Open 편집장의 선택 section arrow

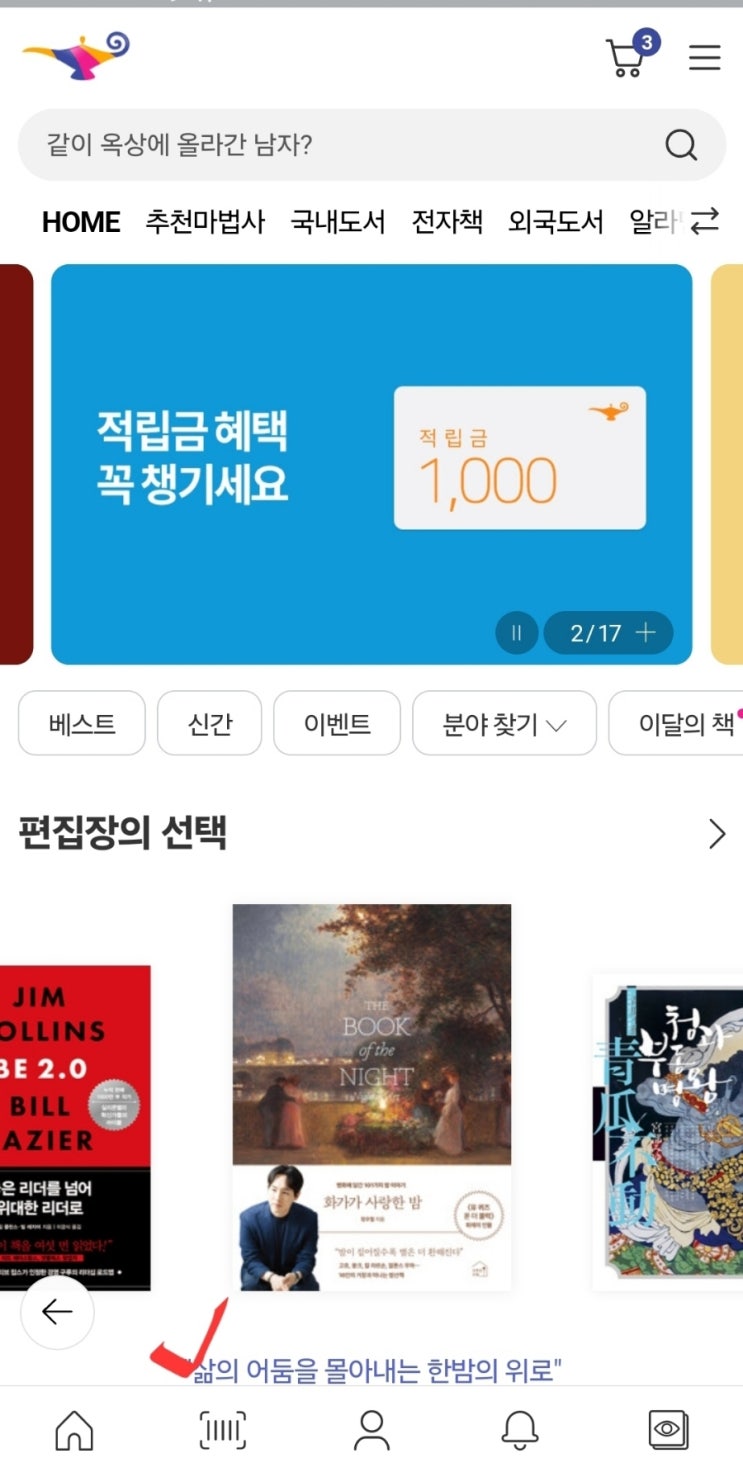(717, 834)
